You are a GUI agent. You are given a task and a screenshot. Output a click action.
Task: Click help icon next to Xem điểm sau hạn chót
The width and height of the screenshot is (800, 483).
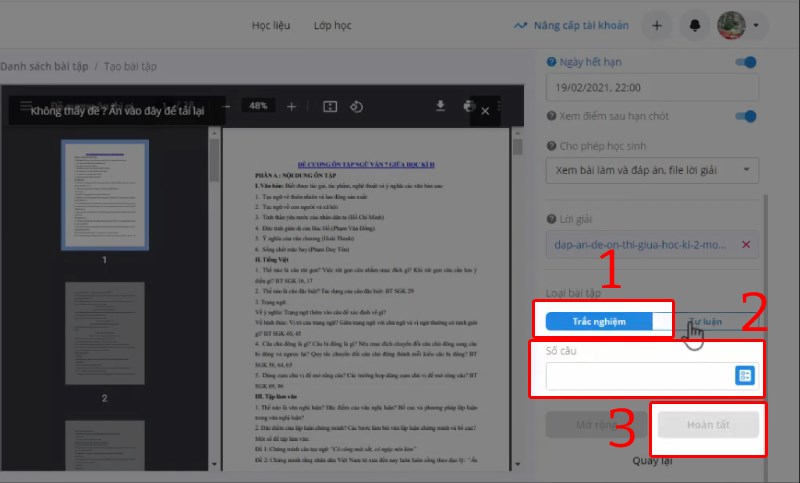point(551,116)
